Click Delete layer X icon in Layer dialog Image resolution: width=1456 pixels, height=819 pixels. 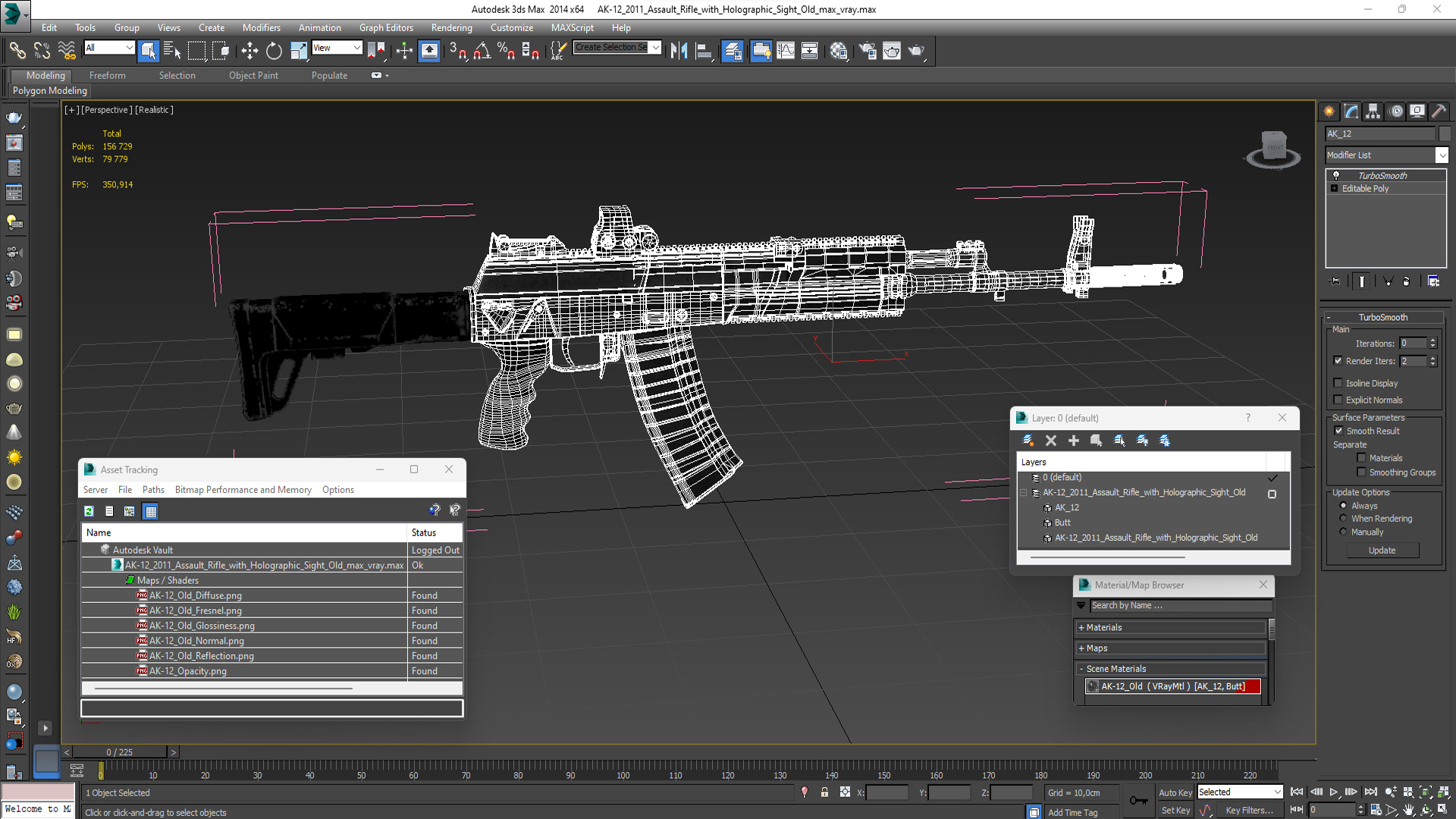[1051, 440]
